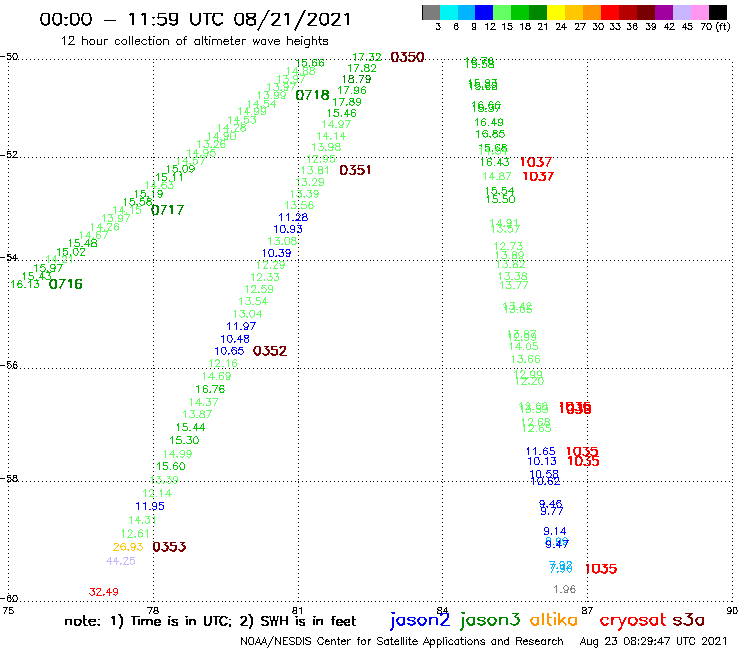
Task: Click the wave height value 17.32
Action: [367, 57]
